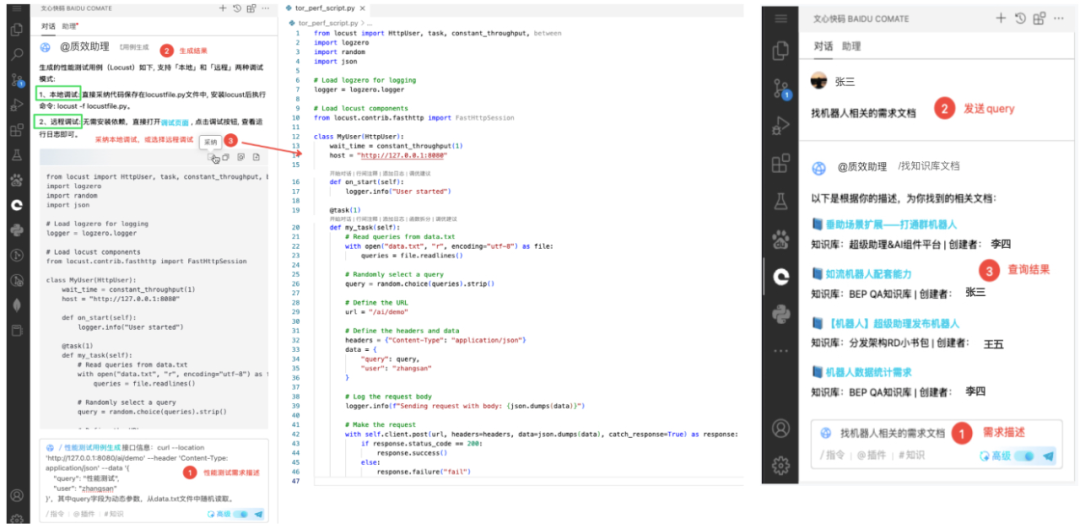
Task: Switch to 助理 tab in right panel
Action: coord(851,46)
